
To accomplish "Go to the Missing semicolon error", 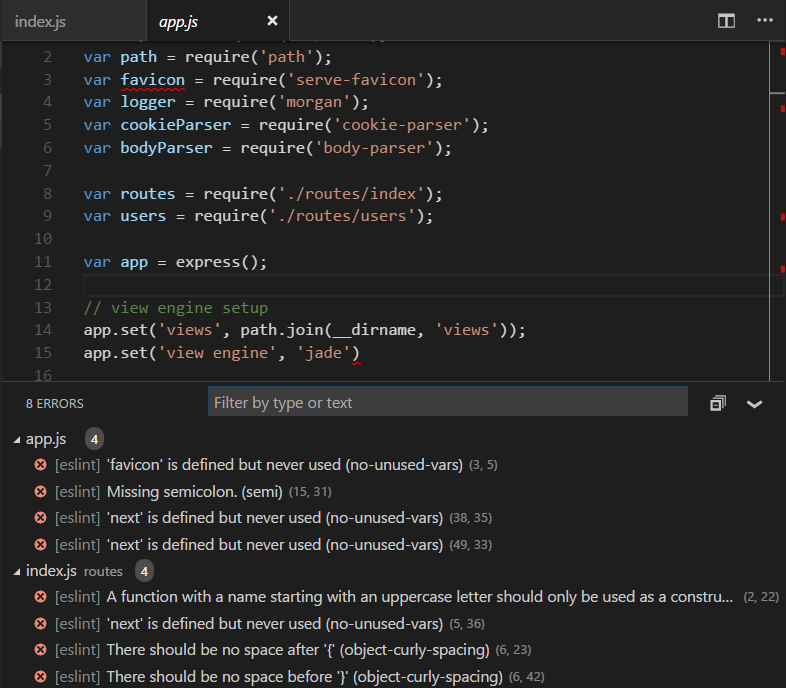I will click(x=195, y=491).
